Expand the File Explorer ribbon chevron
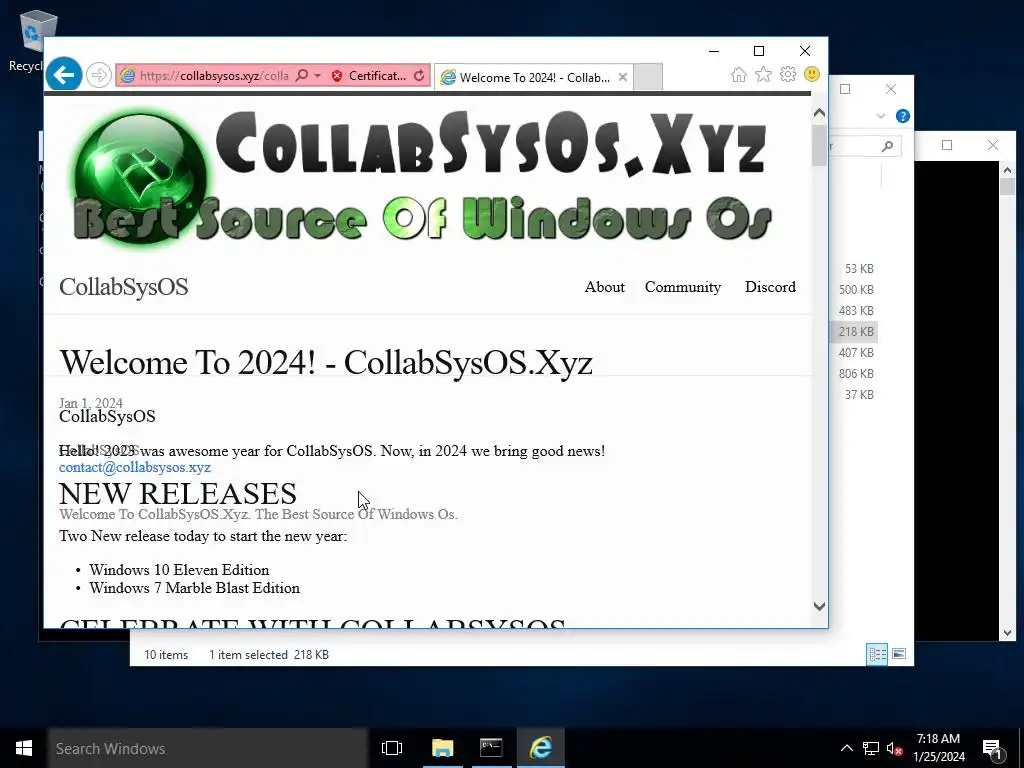The height and width of the screenshot is (768, 1024). 880,116
